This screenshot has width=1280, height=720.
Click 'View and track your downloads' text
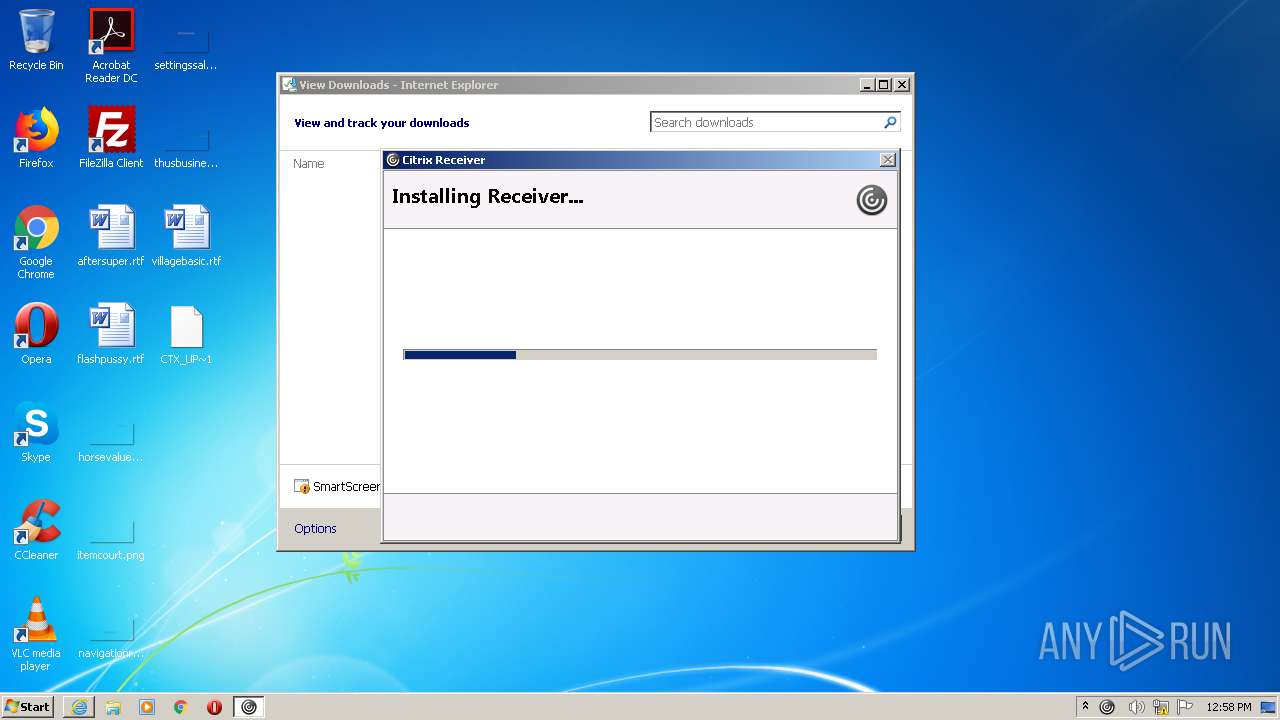pos(382,123)
